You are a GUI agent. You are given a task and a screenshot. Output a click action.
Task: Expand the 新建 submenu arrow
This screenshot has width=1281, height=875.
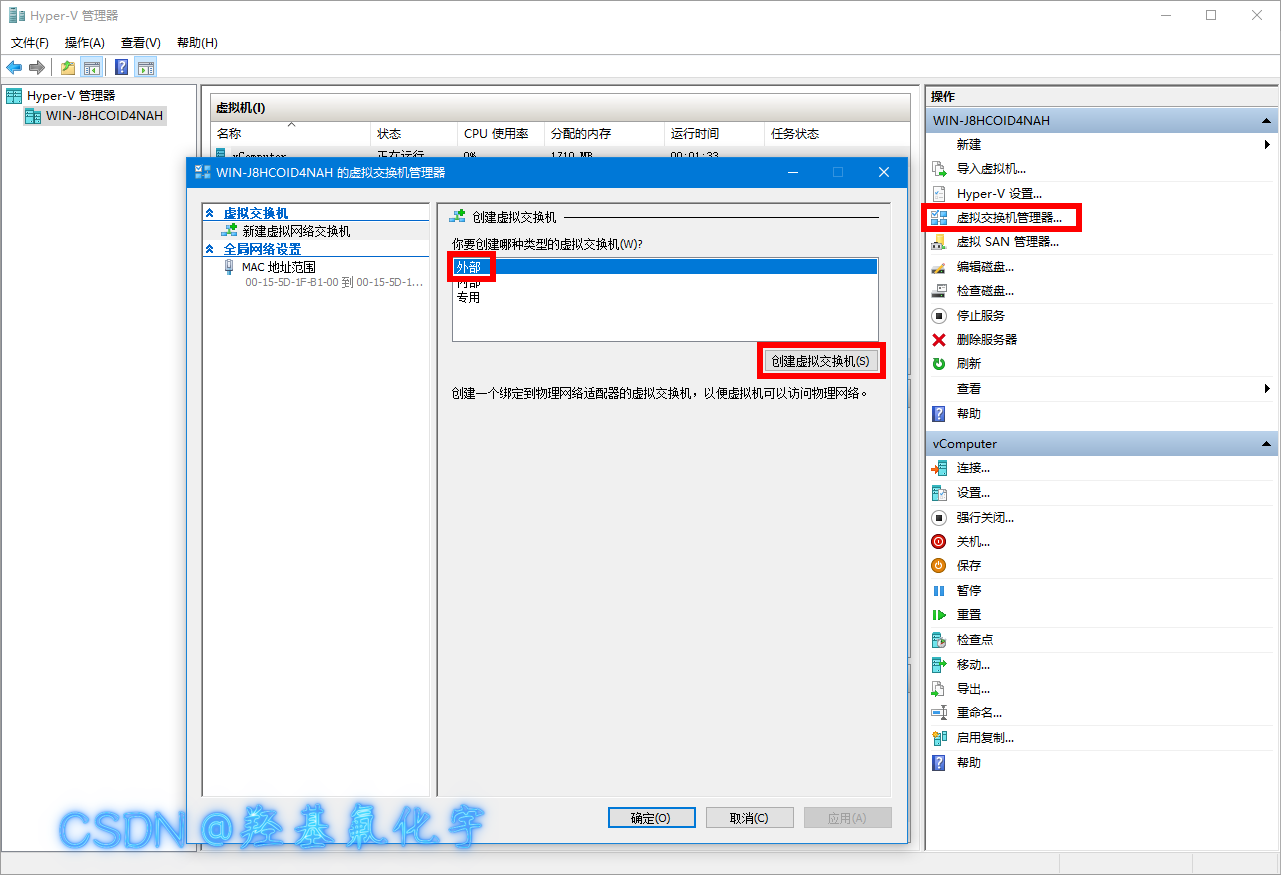[x=1267, y=145]
